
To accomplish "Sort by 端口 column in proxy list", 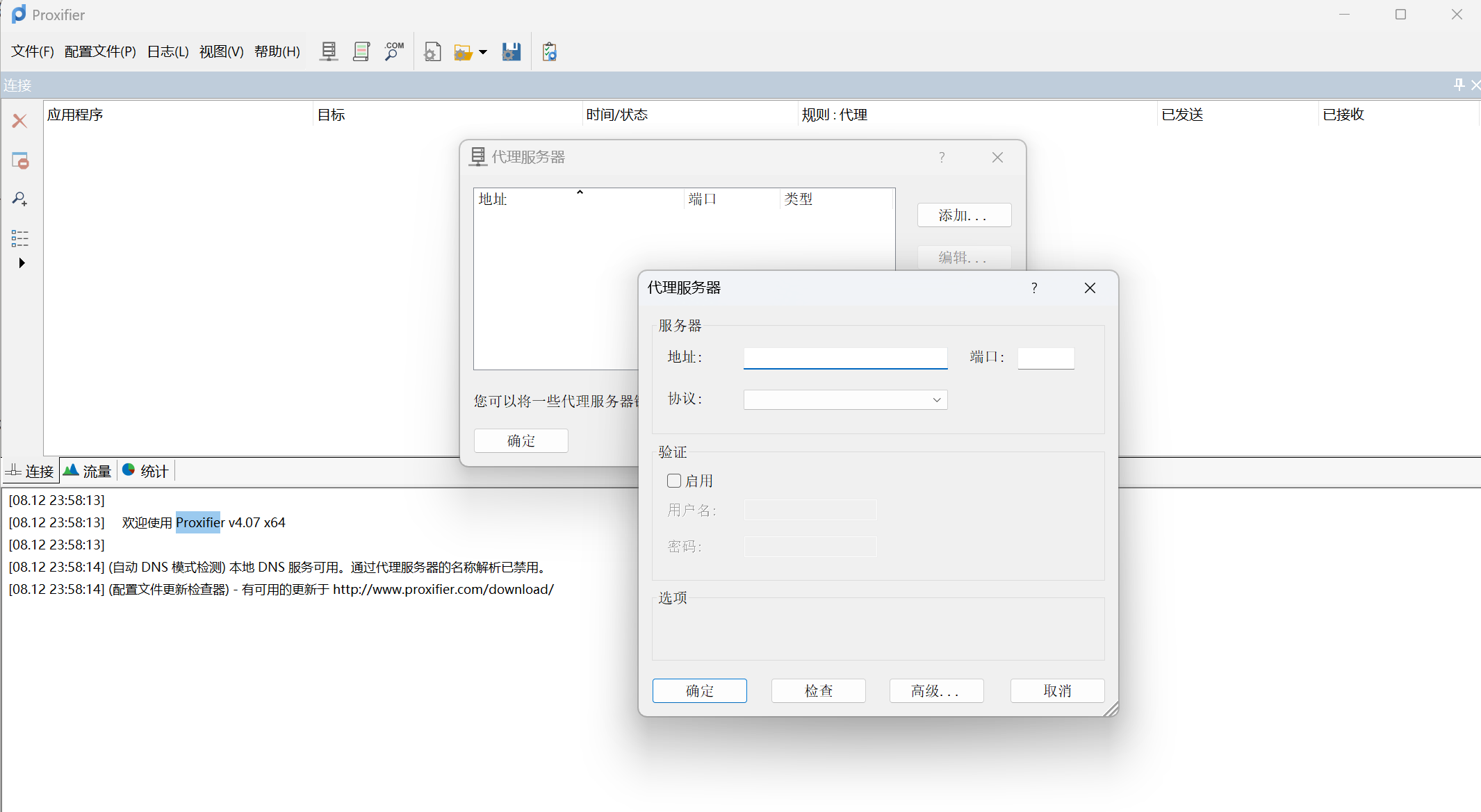I will pyautogui.click(x=731, y=199).
